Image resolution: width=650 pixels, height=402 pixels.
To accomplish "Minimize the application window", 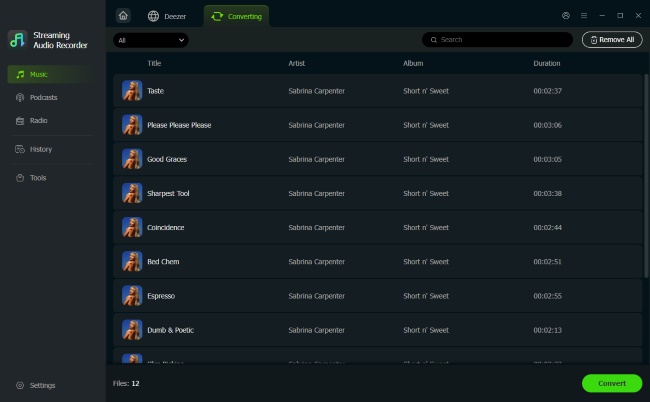I will [602, 16].
